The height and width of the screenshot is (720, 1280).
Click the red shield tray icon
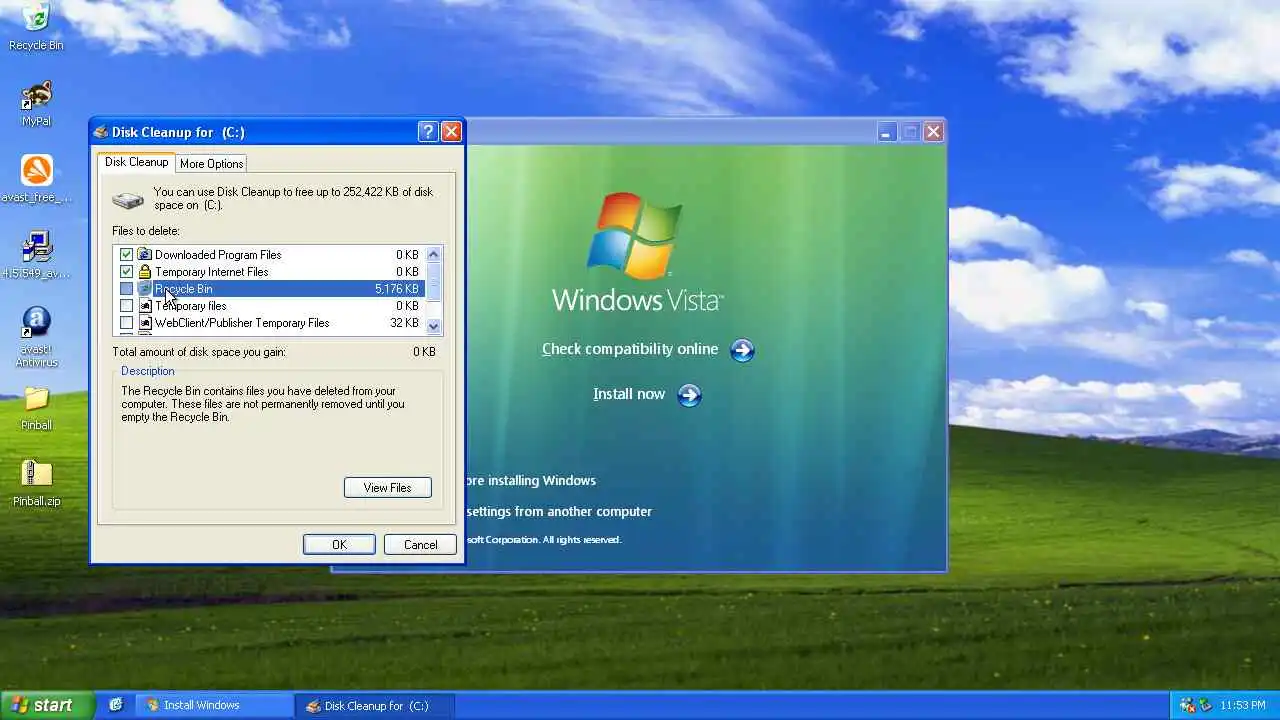1188,705
